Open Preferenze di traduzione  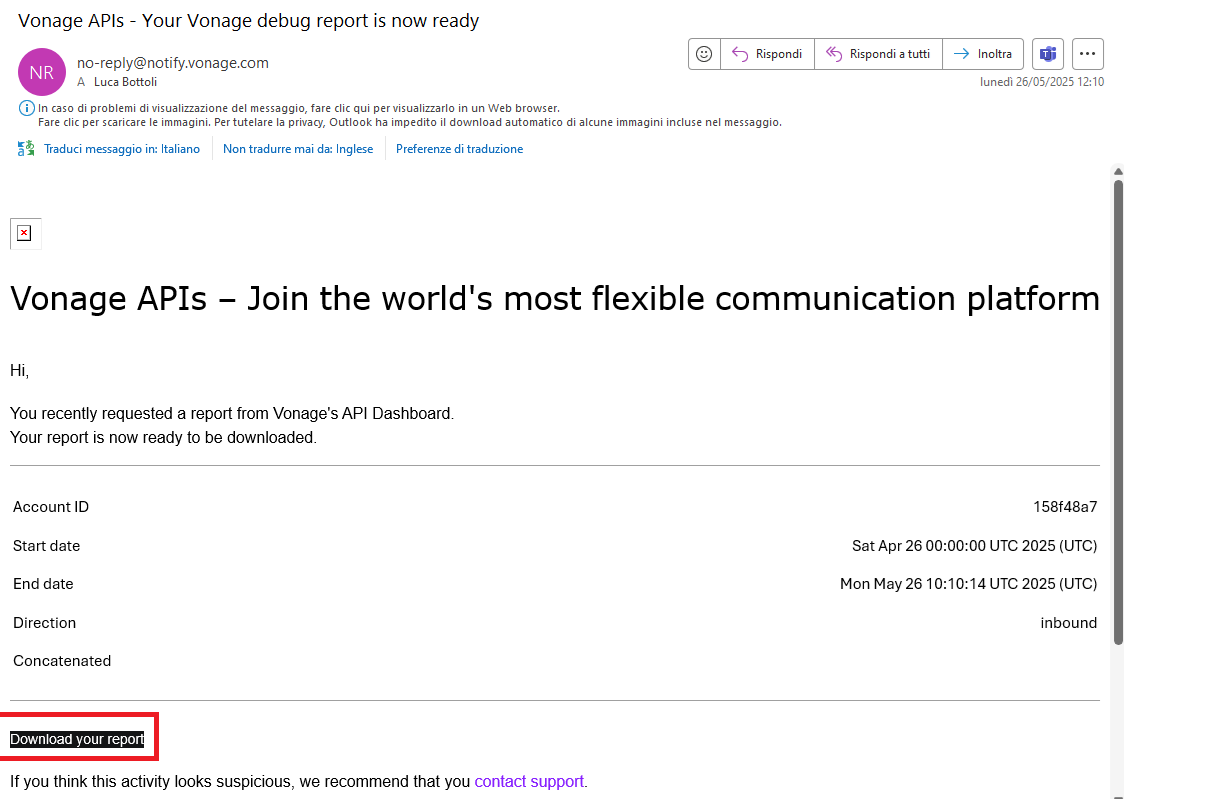coord(459,149)
